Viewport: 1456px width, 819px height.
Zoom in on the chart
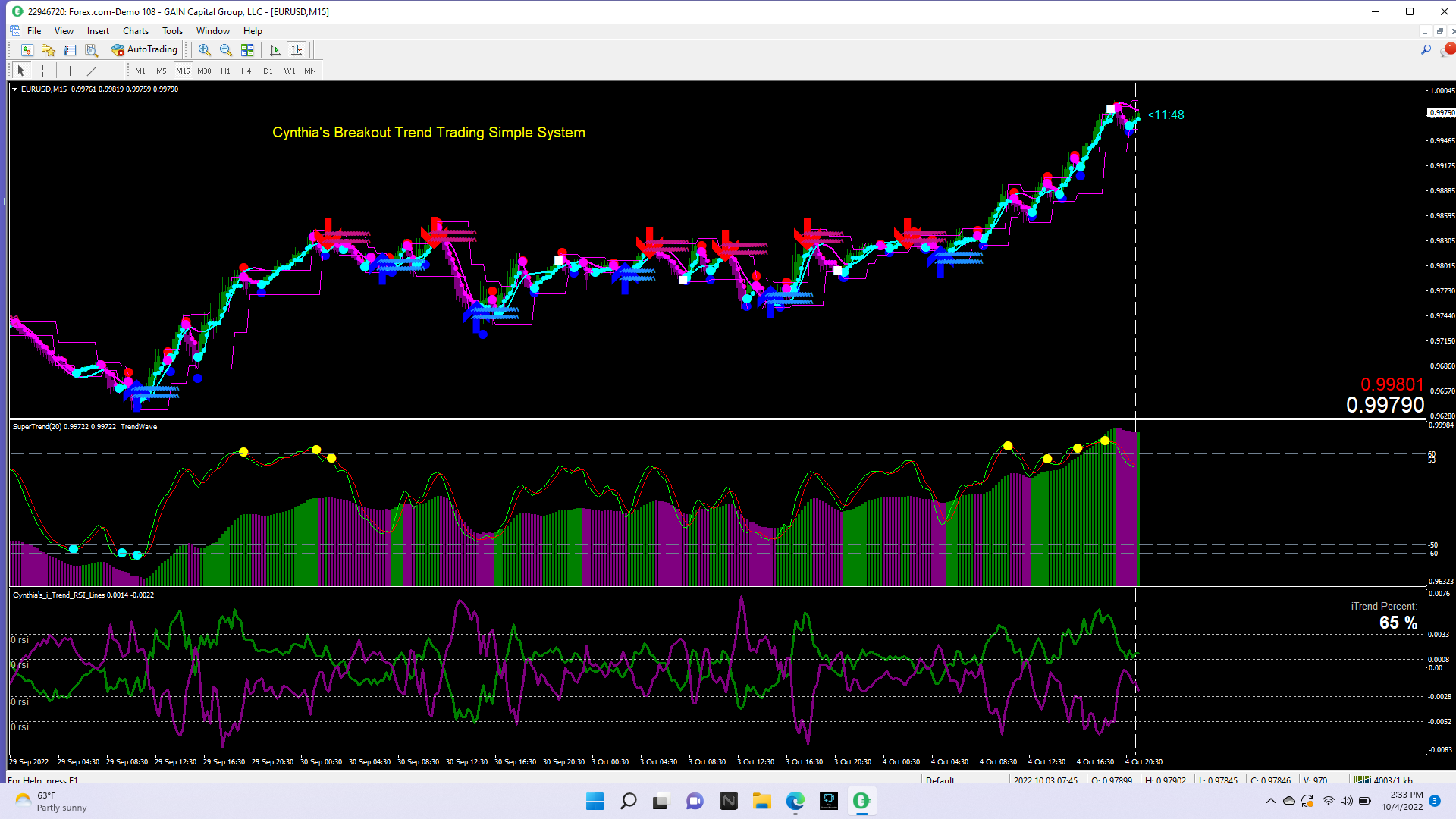(204, 50)
